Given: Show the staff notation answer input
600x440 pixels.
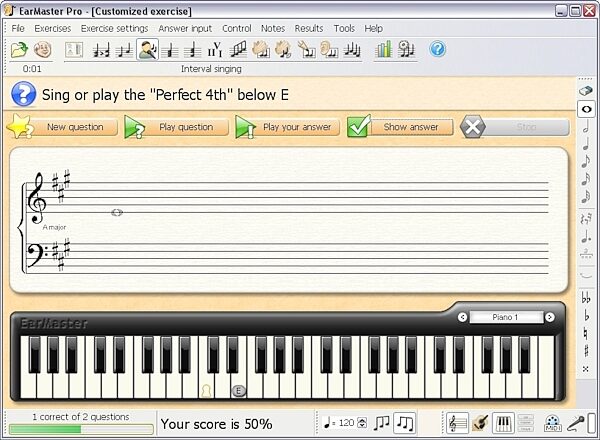Looking at the screenshot, I should tap(458, 423).
